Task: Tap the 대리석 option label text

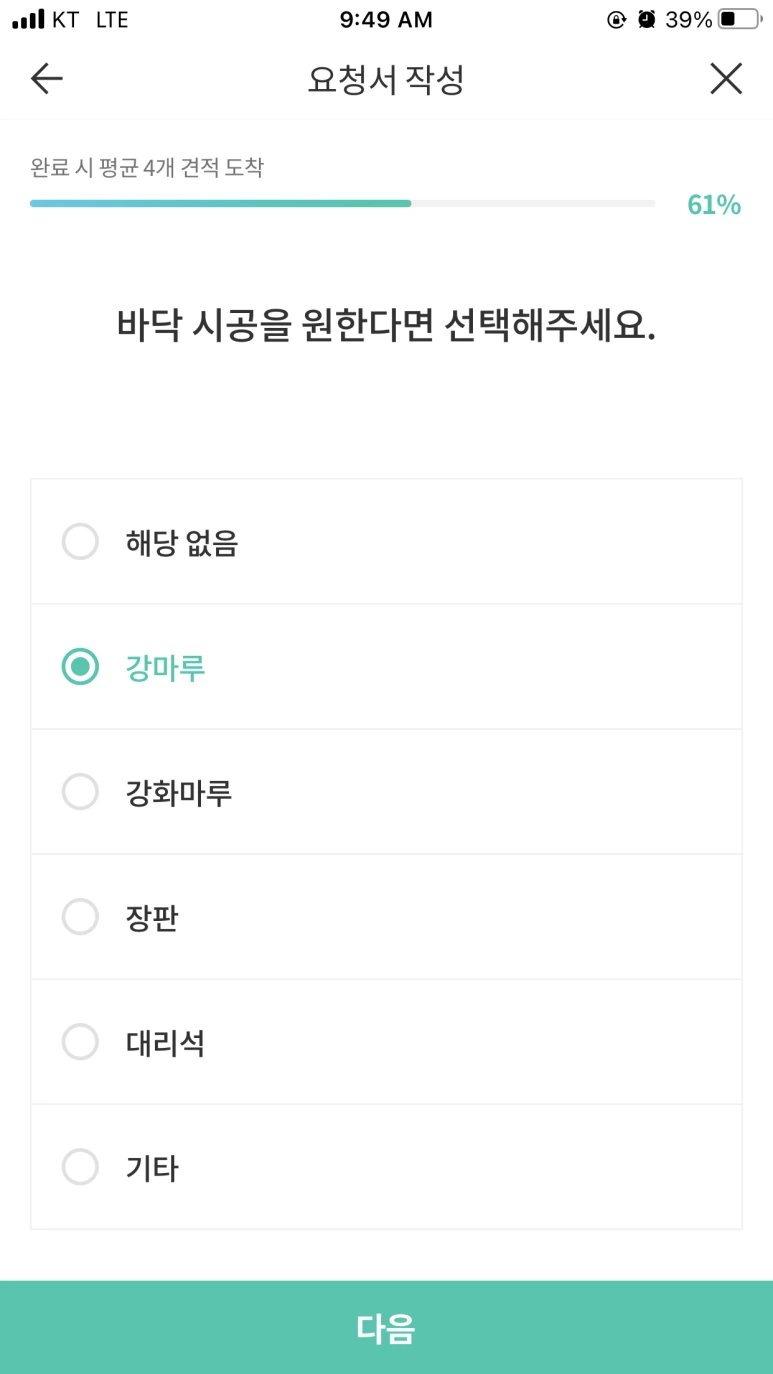Action: pyautogui.click(x=165, y=1043)
